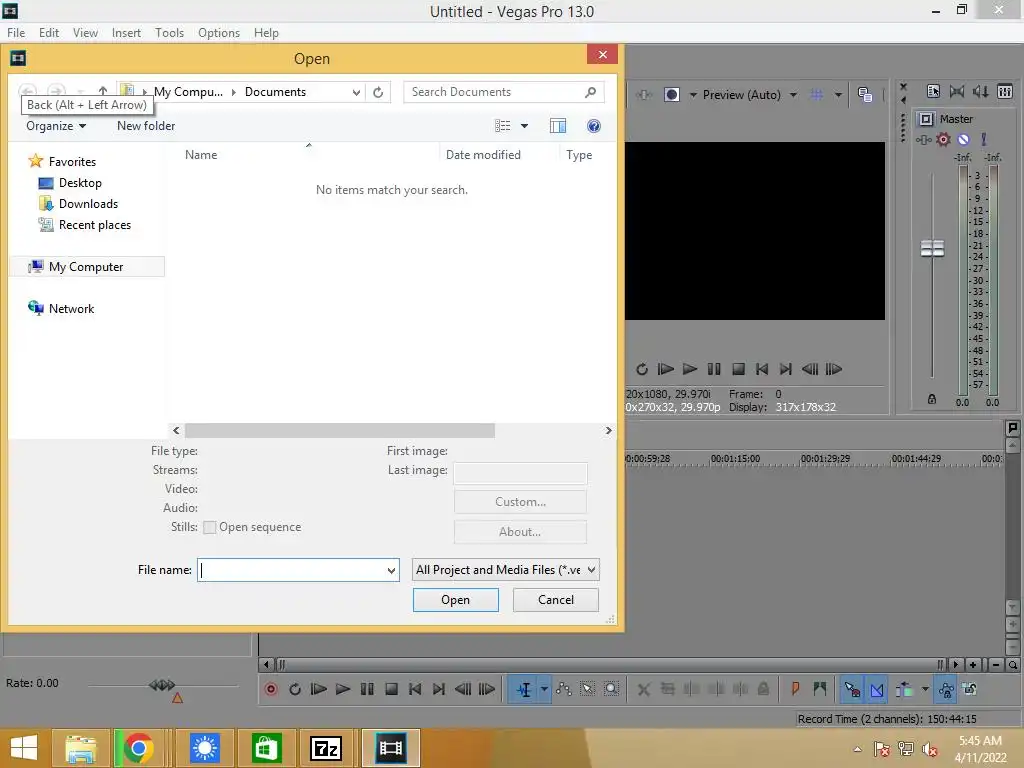The height and width of the screenshot is (768, 1024).
Task: Click Stop in the video preview transport
Action: (x=738, y=369)
